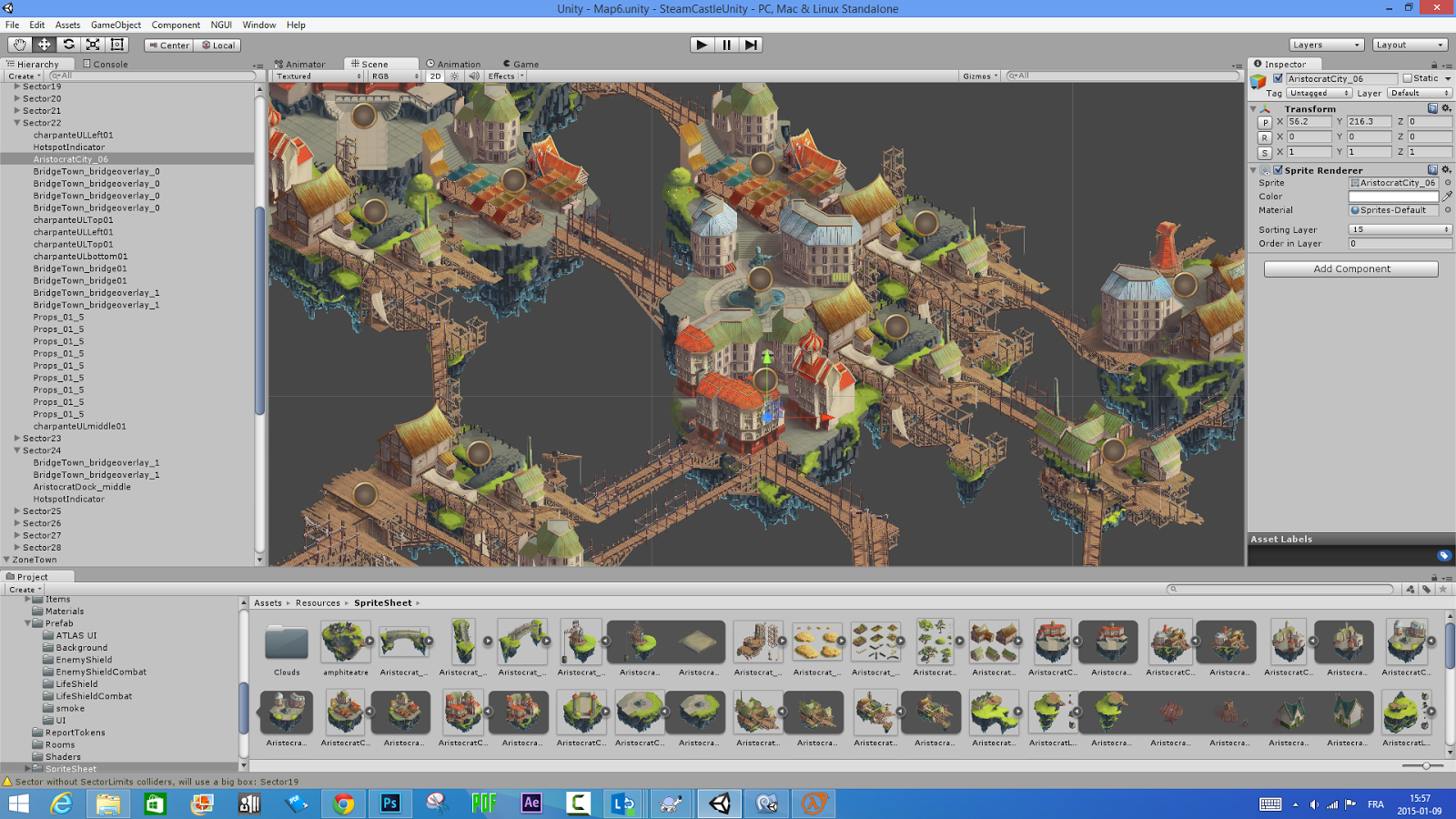Open the Hierarchy Create menu button
Viewport: 1456px width, 819px height.
pyautogui.click(x=25, y=76)
